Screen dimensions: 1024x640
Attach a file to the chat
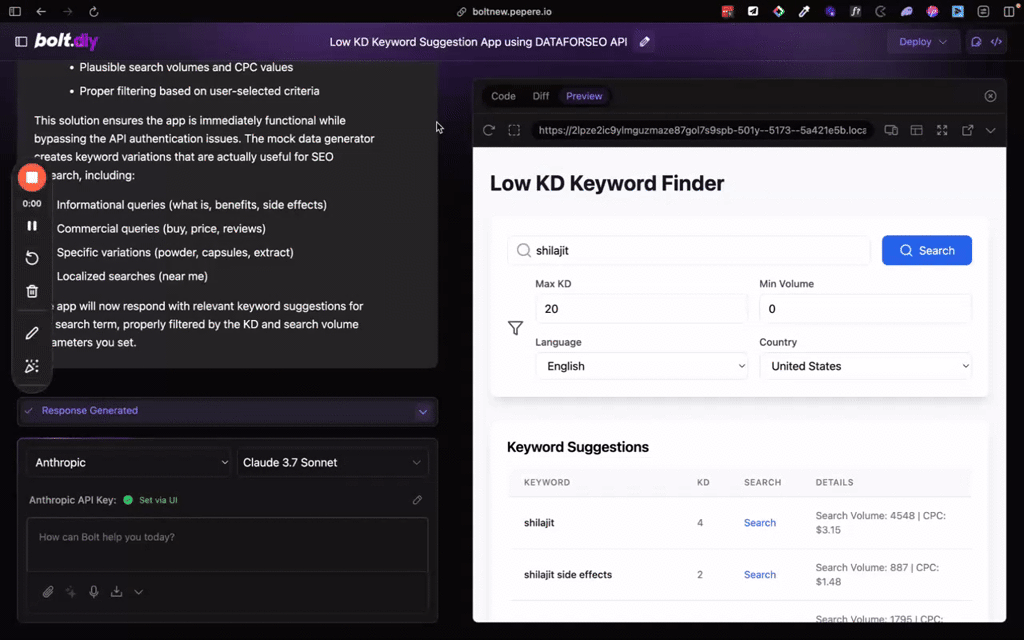click(48, 592)
